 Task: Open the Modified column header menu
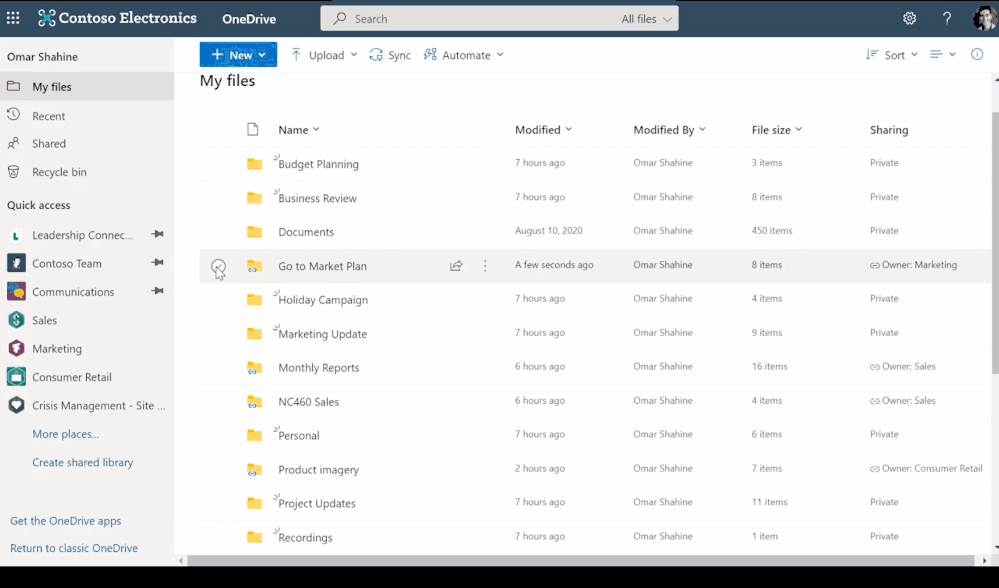coord(543,130)
